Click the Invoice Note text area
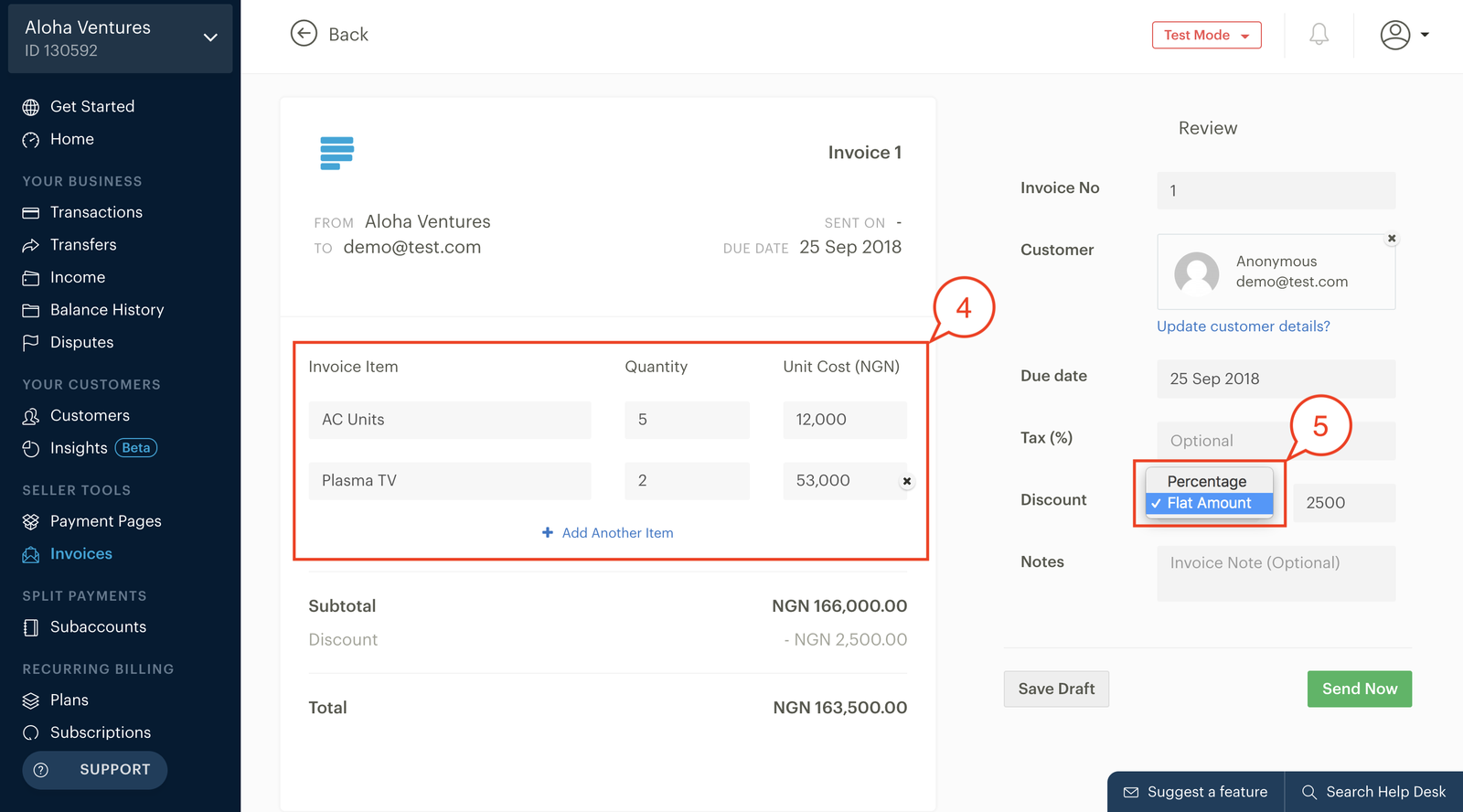 tap(1276, 573)
